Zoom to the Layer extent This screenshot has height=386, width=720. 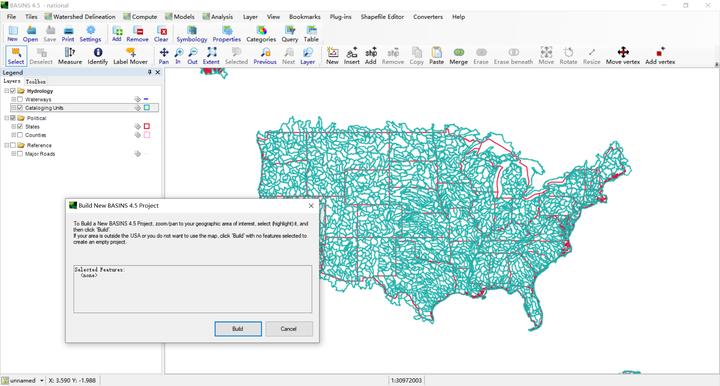[x=308, y=56]
